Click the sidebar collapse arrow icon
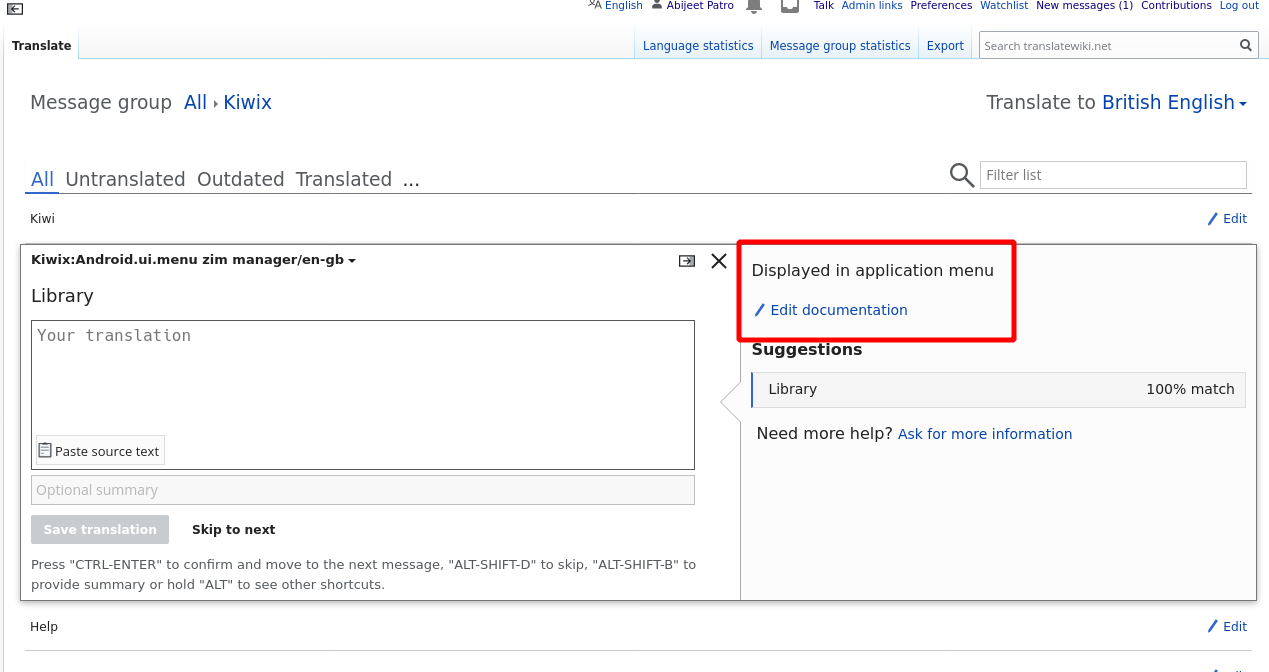The height and width of the screenshot is (672, 1269). [15, 8]
